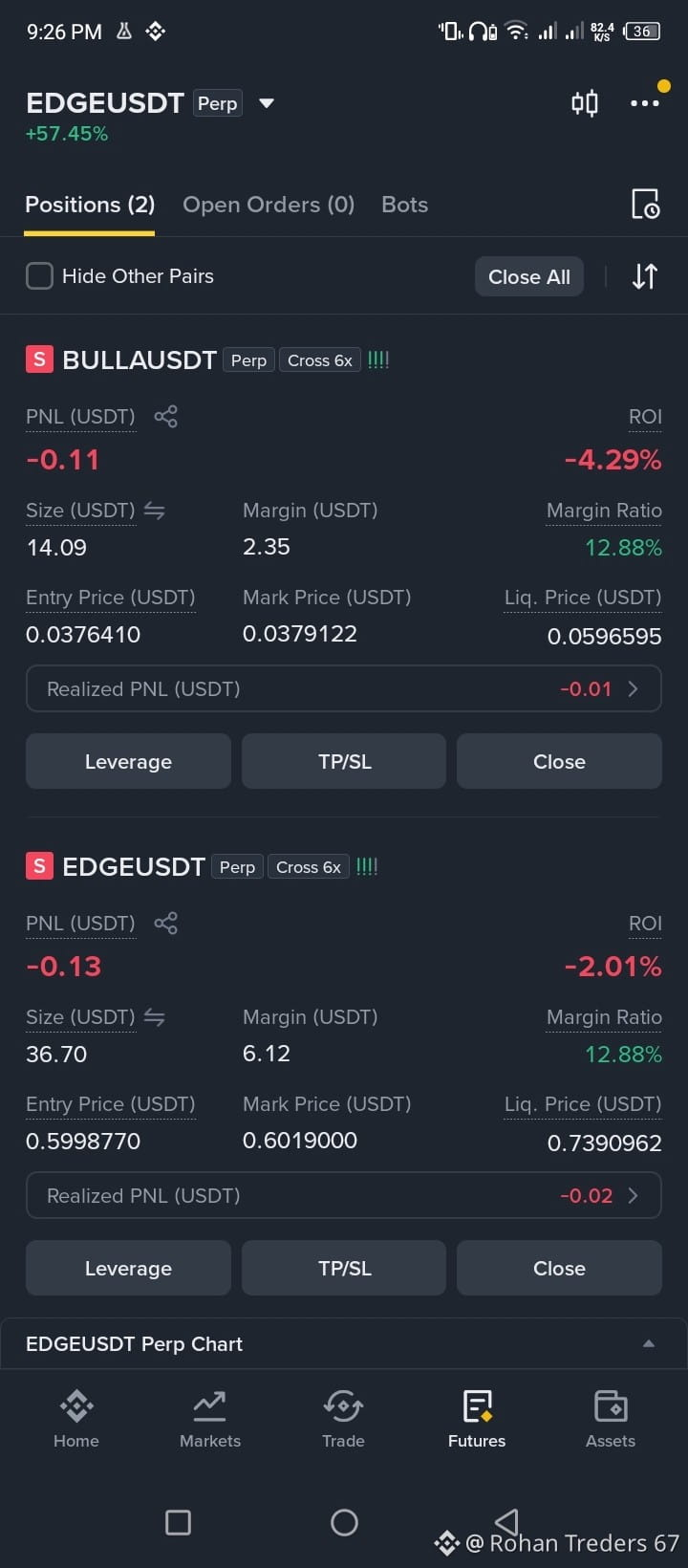This screenshot has height=1568, width=688.
Task: Switch BULLAUSDT size unit with swap icon
Action: [154, 511]
